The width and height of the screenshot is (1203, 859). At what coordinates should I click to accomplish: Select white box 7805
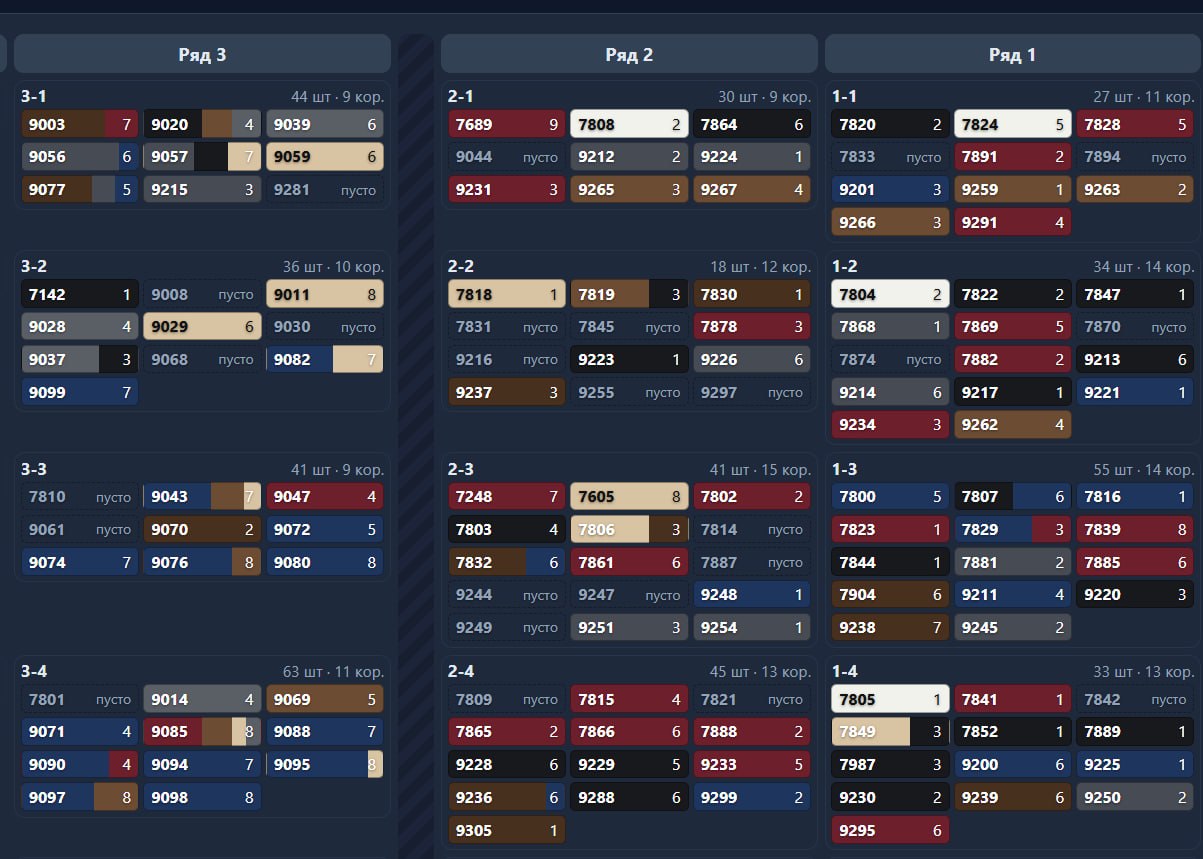(x=890, y=699)
